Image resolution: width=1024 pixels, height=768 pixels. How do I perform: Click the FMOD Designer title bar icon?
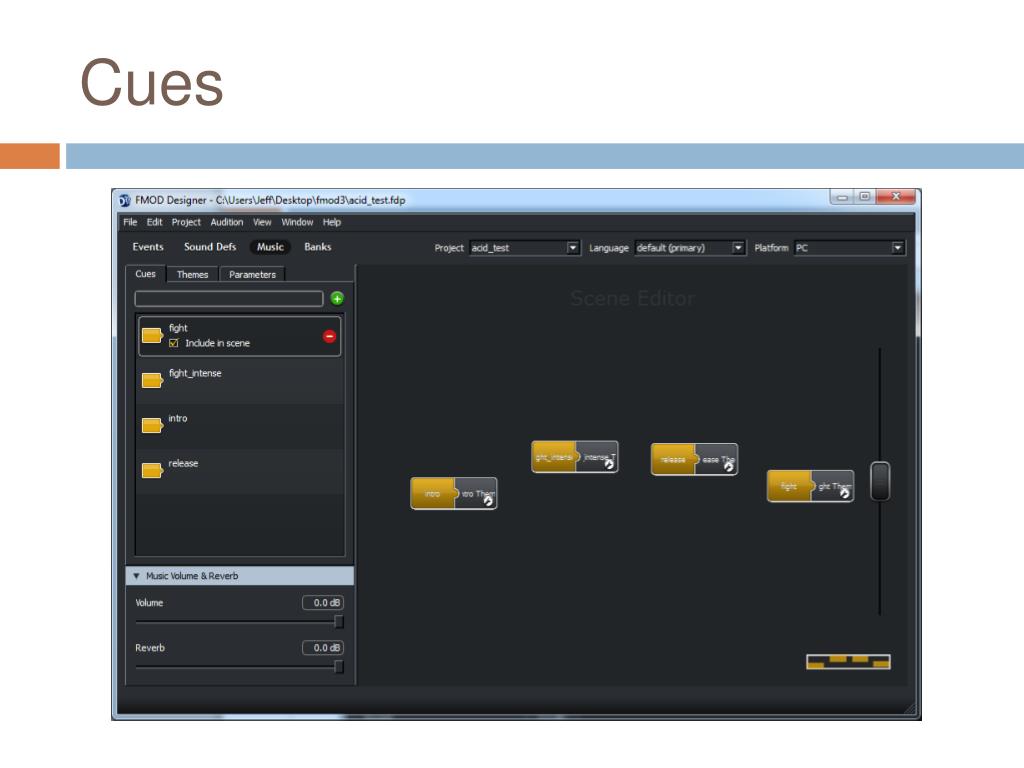point(125,200)
